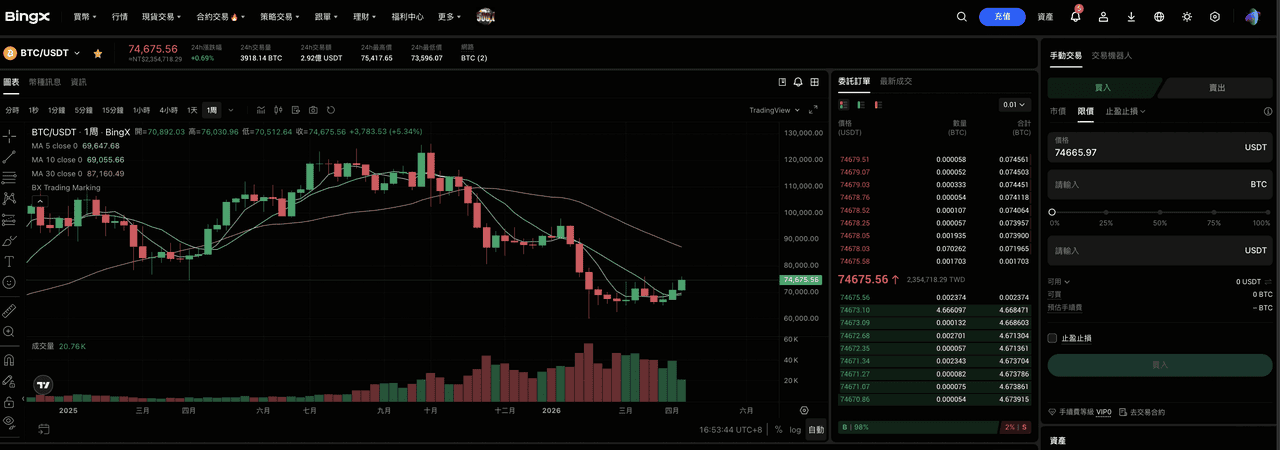Open notifications bell in top bar
1280x450 pixels.
click(1076, 17)
